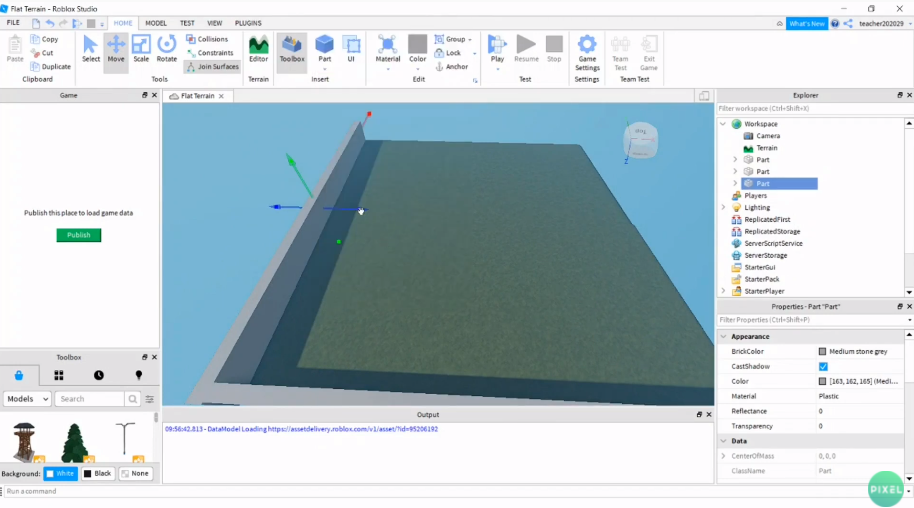The image size is (914, 508).
Task: Lock the selected part
Action: click(x=448, y=52)
